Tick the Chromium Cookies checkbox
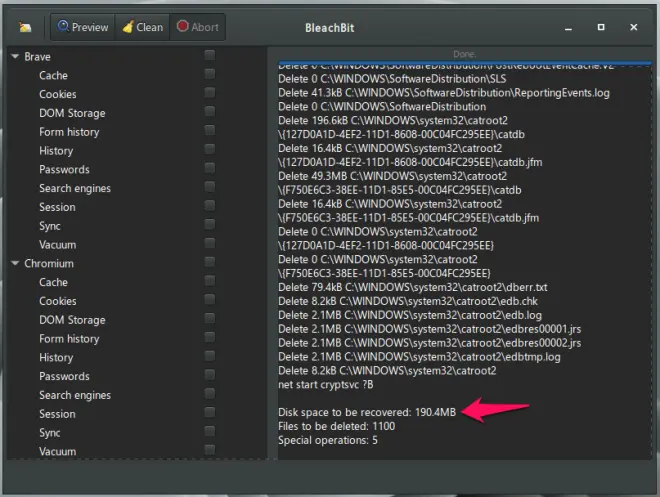 click(x=210, y=299)
